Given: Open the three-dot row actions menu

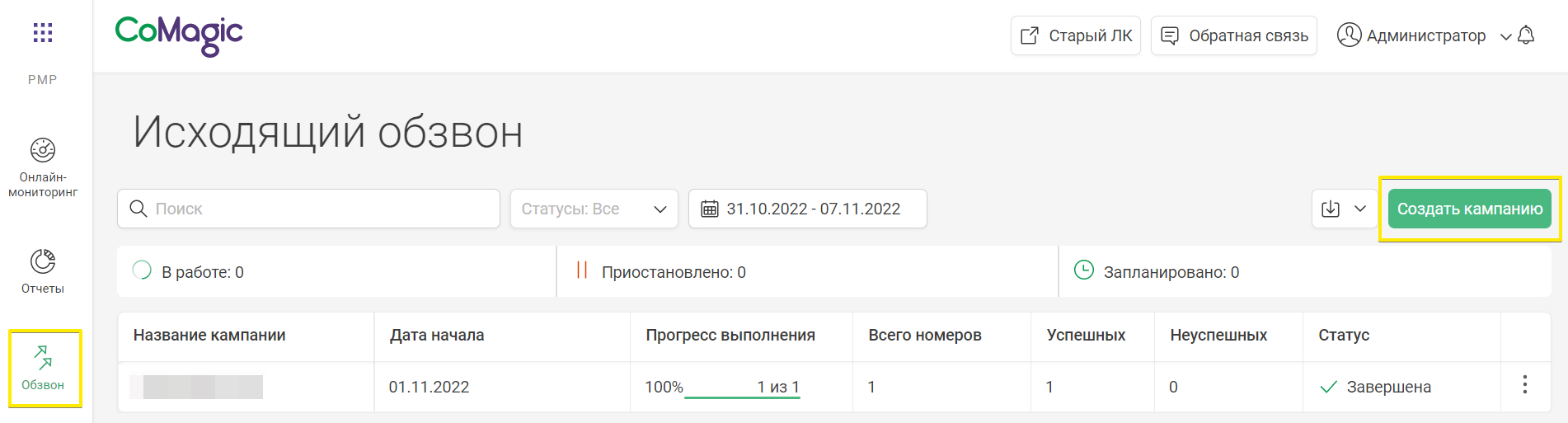Looking at the screenshot, I should pos(1525,385).
